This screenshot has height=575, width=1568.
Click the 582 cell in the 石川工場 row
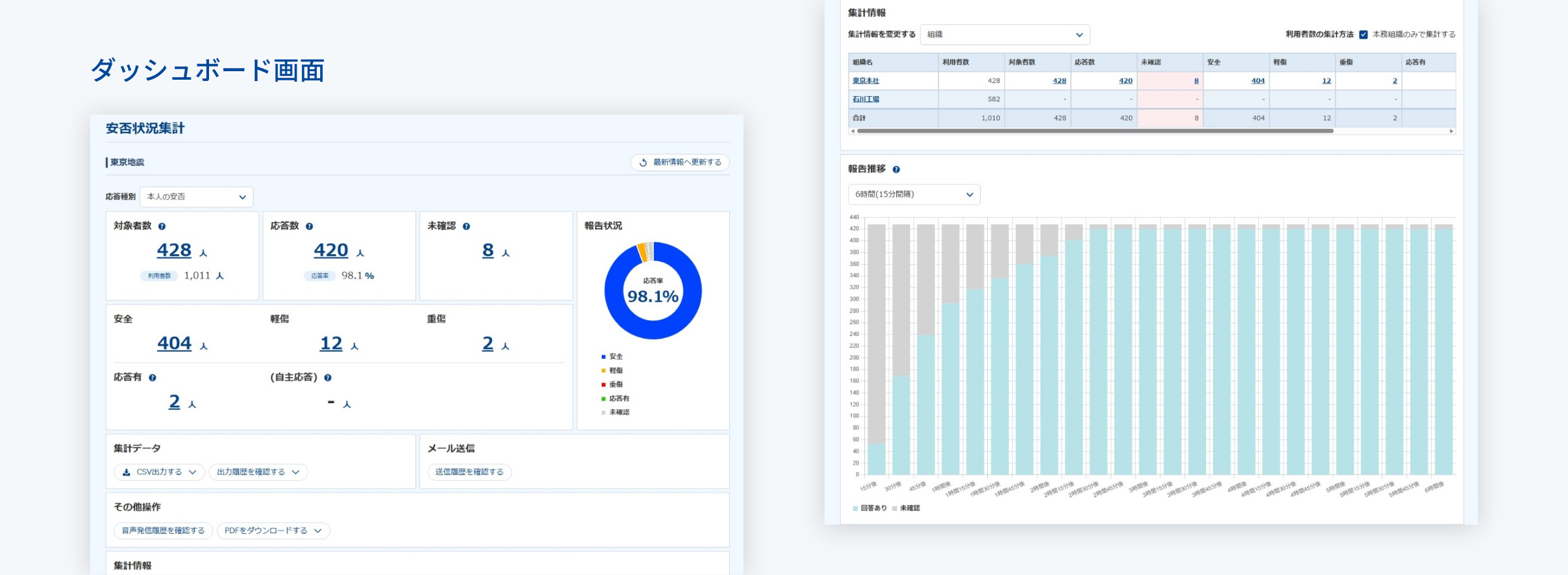[972, 99]
